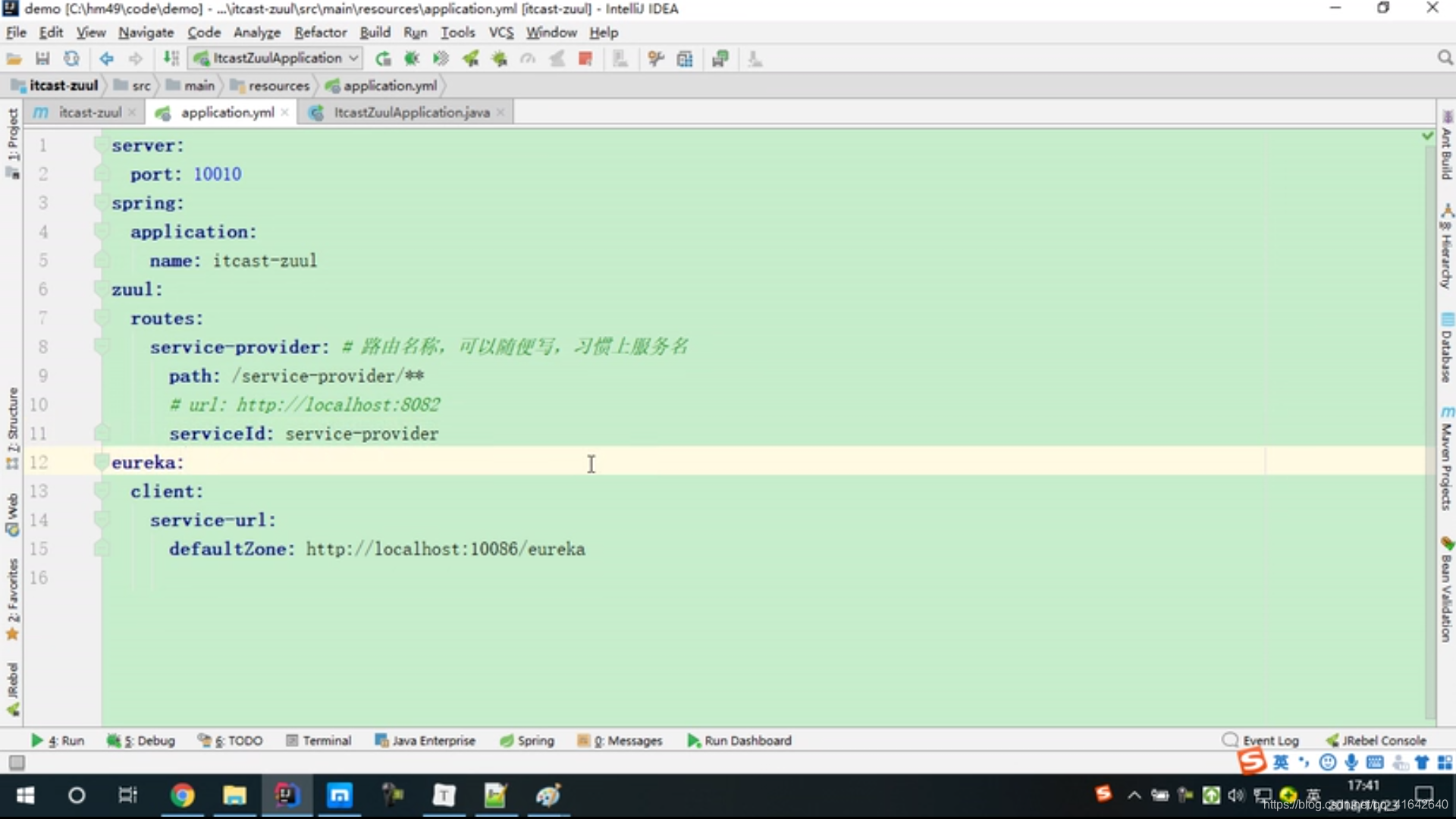Open the TODO tool window

click(230, 740)
